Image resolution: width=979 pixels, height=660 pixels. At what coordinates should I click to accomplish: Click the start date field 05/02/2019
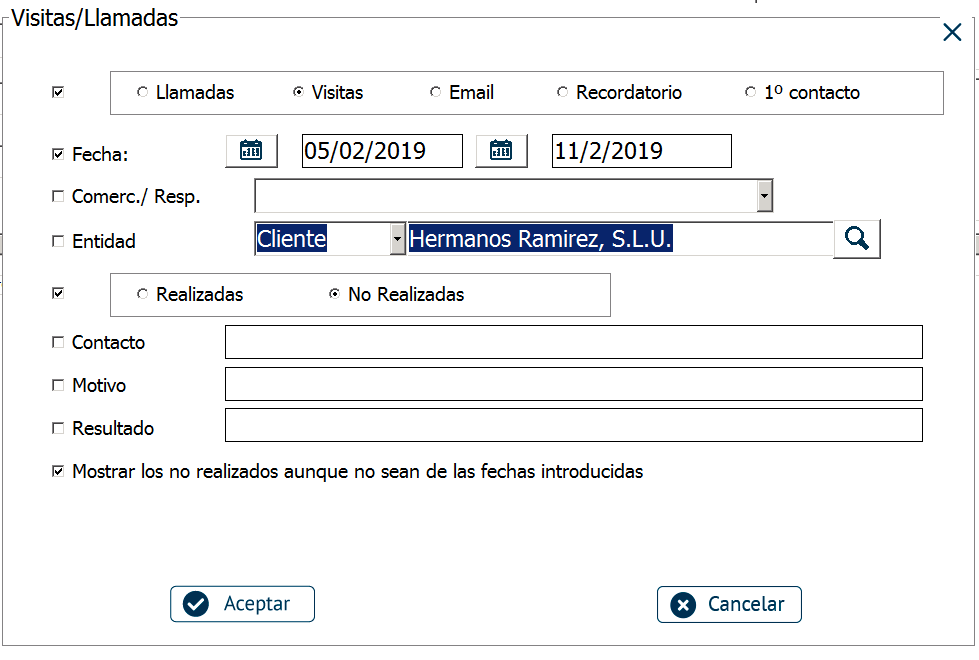382,151
